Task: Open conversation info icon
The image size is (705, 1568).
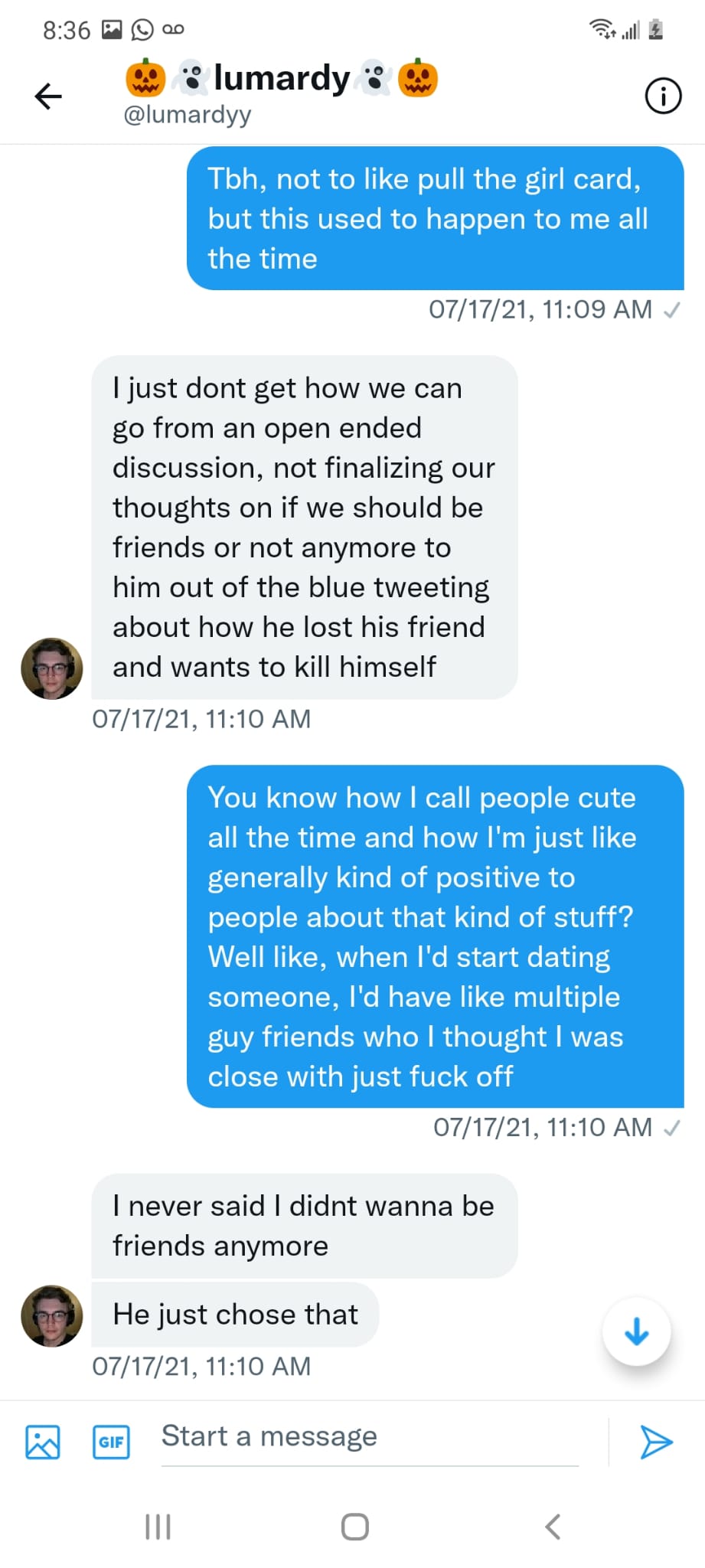Action: (x=663, y=96)
